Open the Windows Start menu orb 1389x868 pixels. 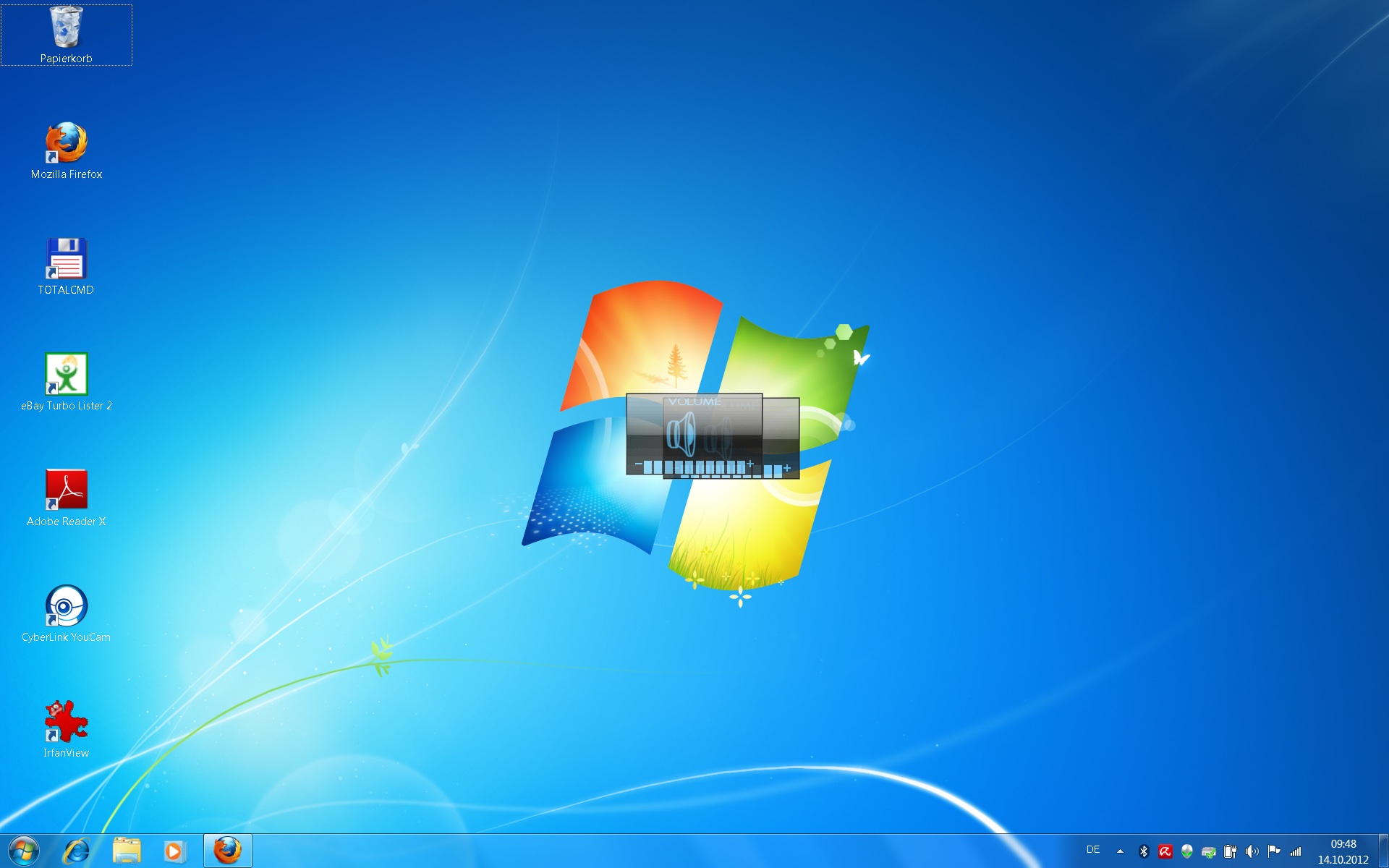[24, 851]
